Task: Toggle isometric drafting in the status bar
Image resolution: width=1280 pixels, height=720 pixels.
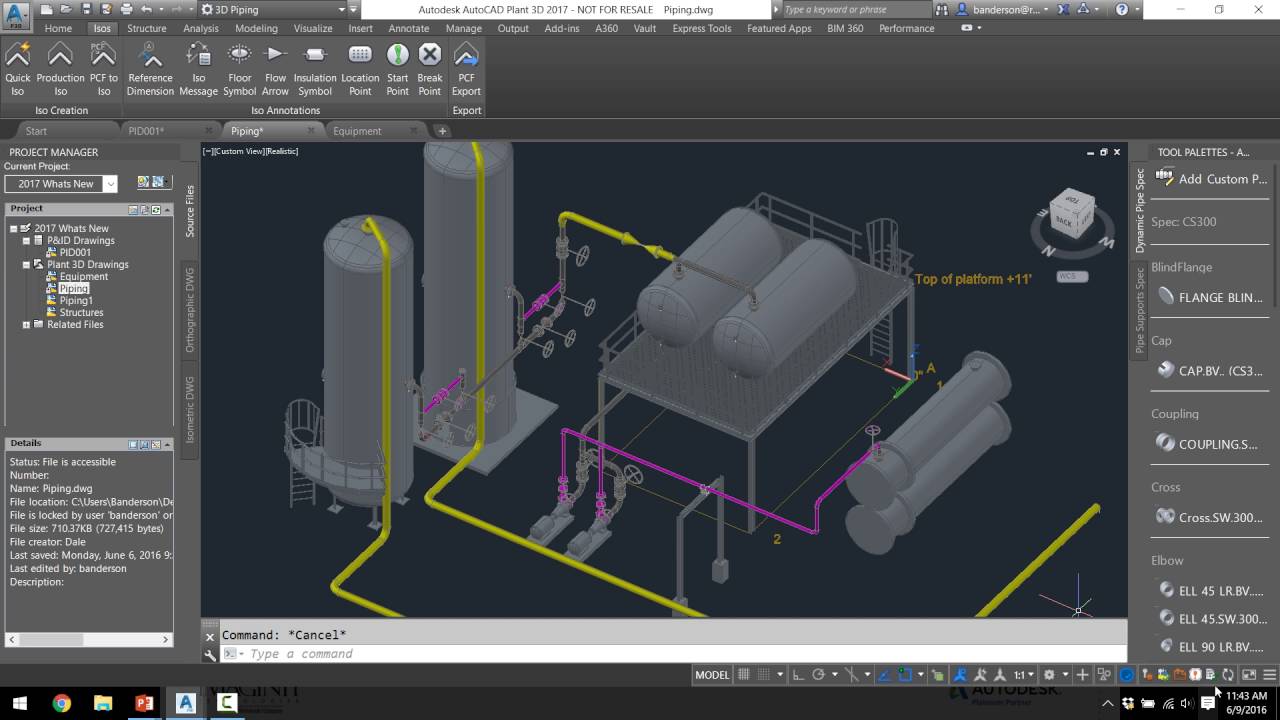Action: pyautogui.click(x=852, y=675)
